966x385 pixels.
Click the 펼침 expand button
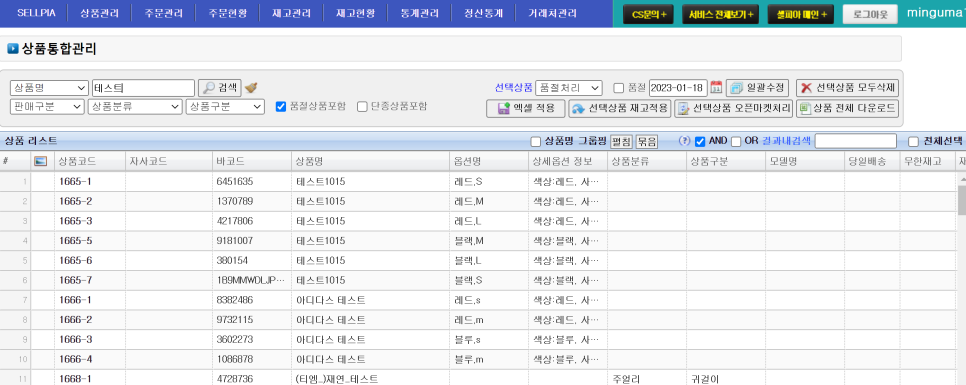coord(621,142)
